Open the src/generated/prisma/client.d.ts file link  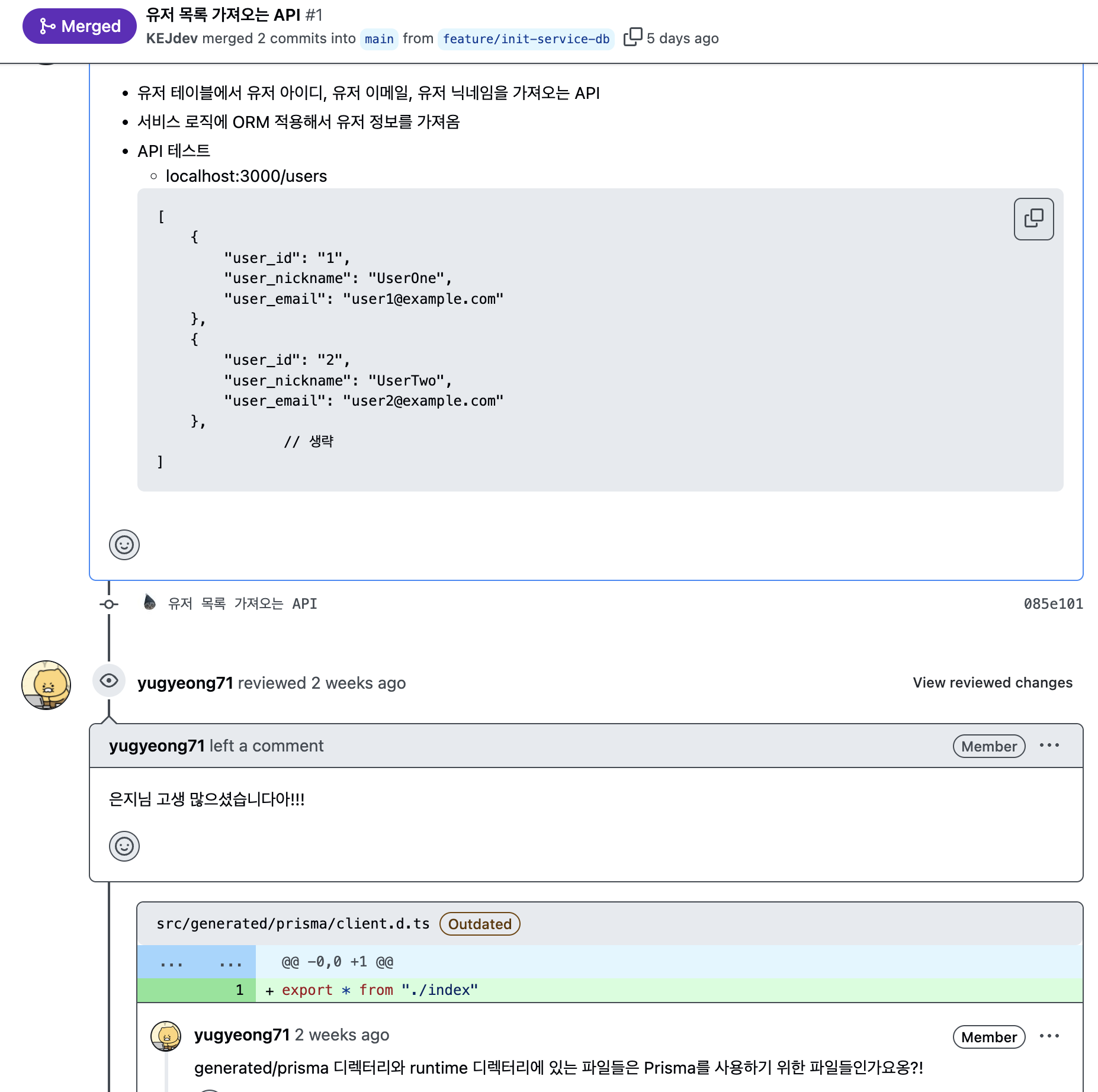click(293, 924)
